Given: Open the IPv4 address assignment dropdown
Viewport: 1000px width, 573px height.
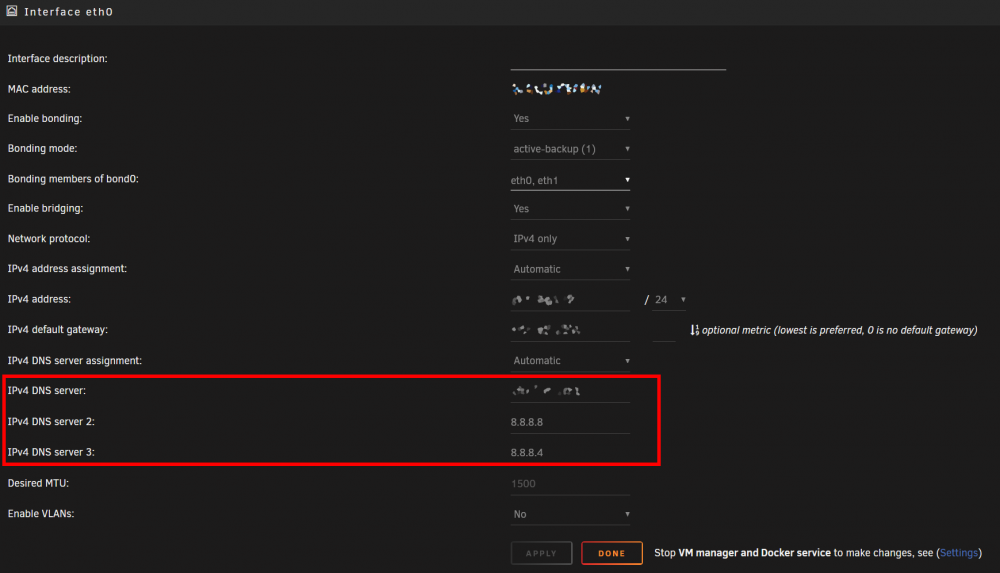Looking at the screenshot, I should tap(571, 269).
